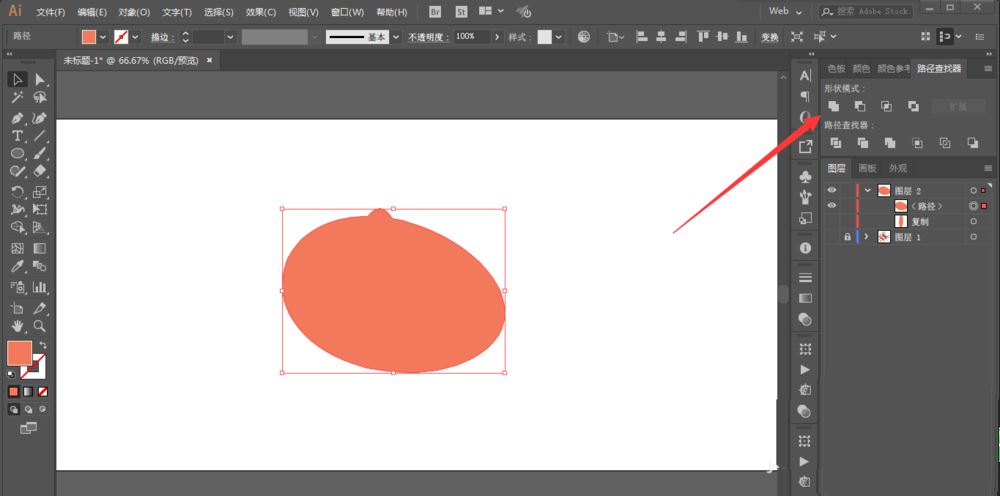This screenshot has height=496, width=1000.
Task: Collapse the 图层 2 layer group
Action: coord(867,190)
